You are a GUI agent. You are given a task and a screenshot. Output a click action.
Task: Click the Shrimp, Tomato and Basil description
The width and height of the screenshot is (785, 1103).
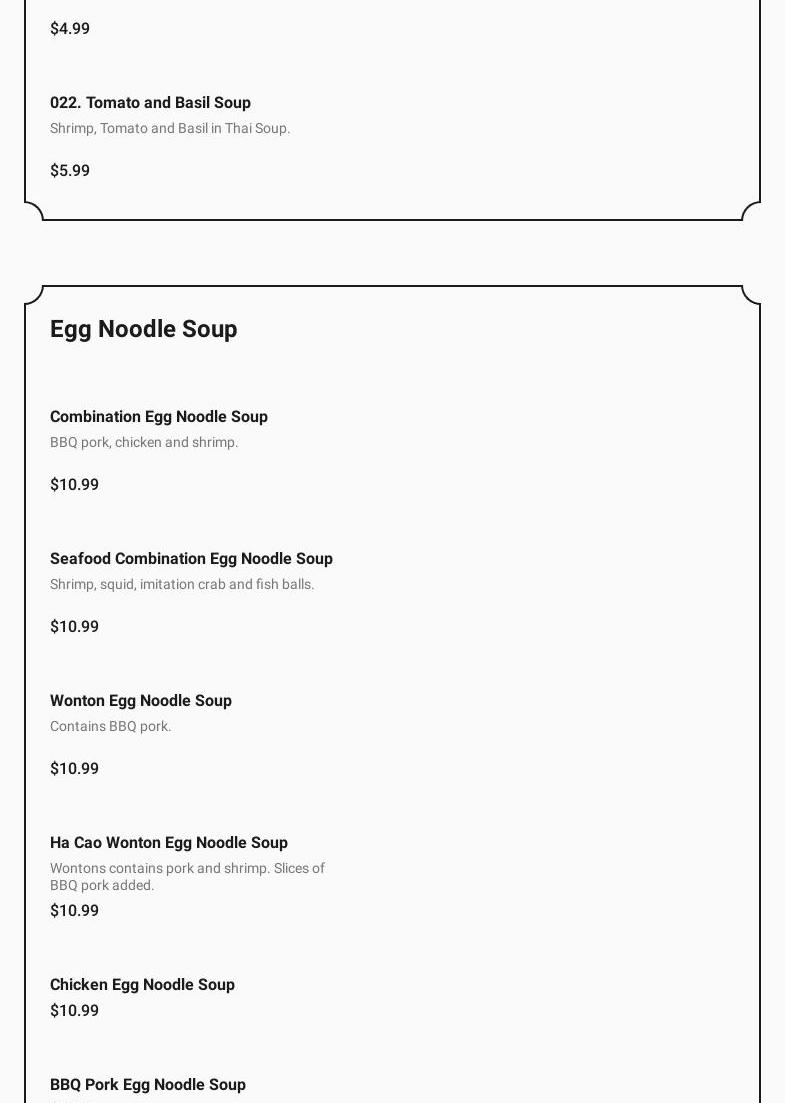170,128
